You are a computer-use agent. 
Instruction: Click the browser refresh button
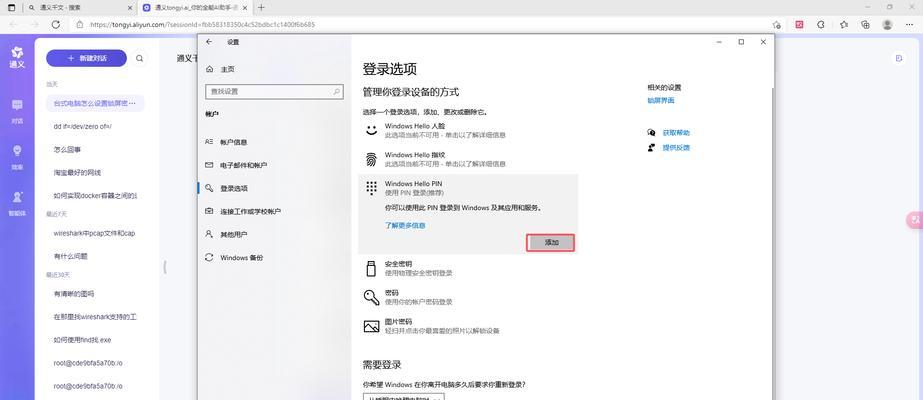[x=56, y=25]
